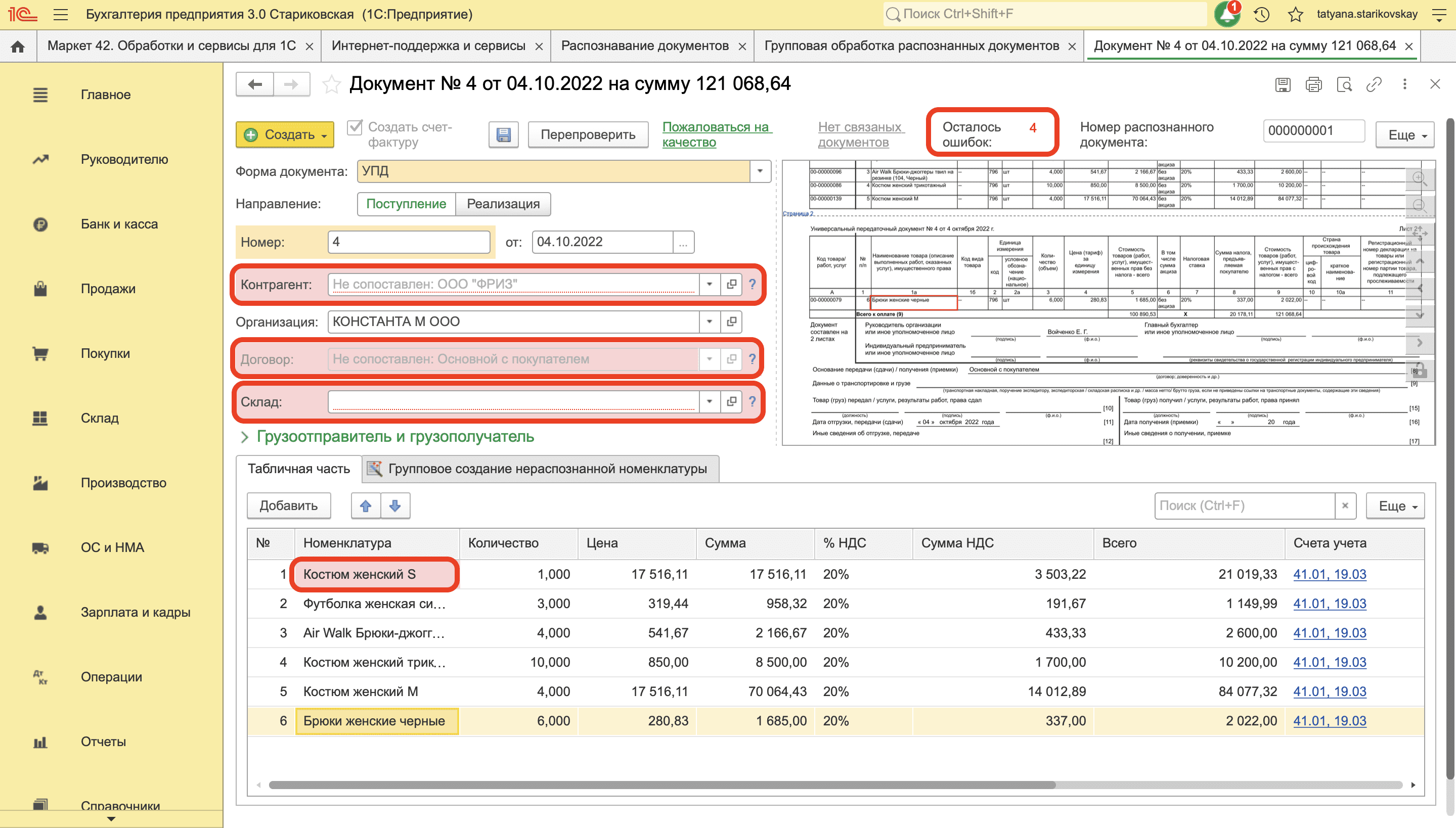Click the floppy disk save icon next to Перепроверить

click(x=503, y=135)
